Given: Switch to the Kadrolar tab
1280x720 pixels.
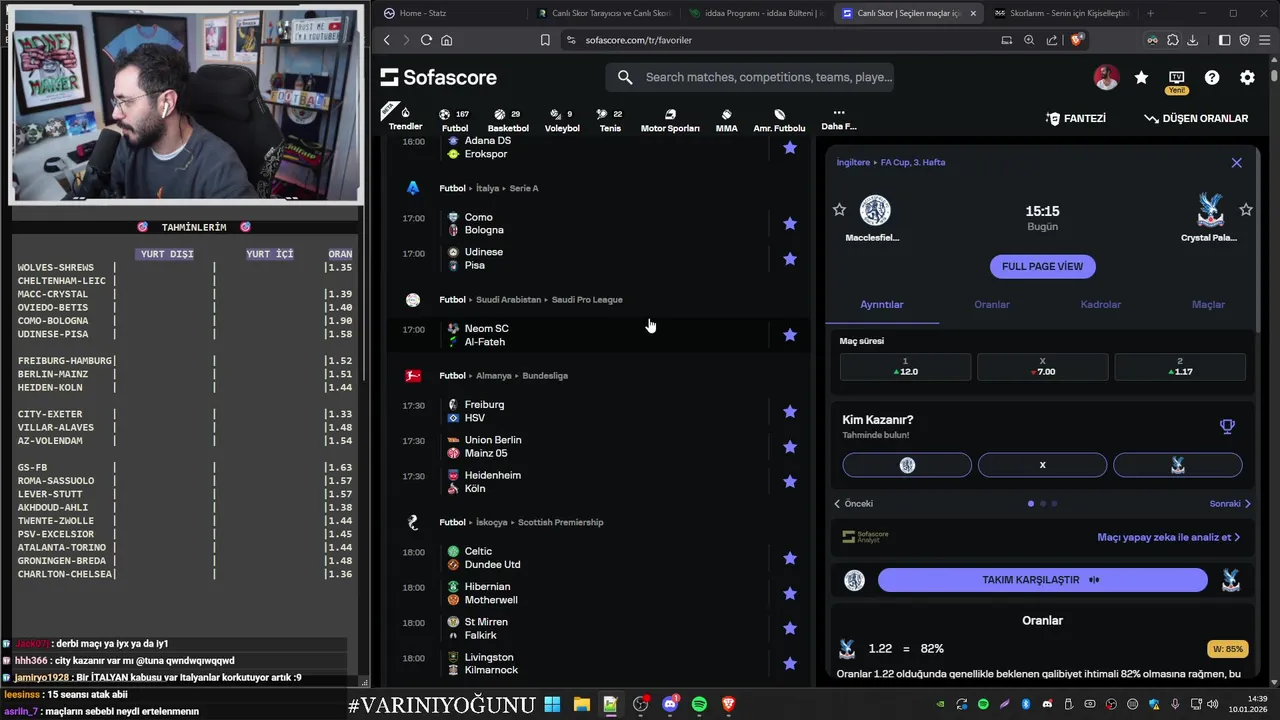Looking at the screenshot, I should [1100, 304].
